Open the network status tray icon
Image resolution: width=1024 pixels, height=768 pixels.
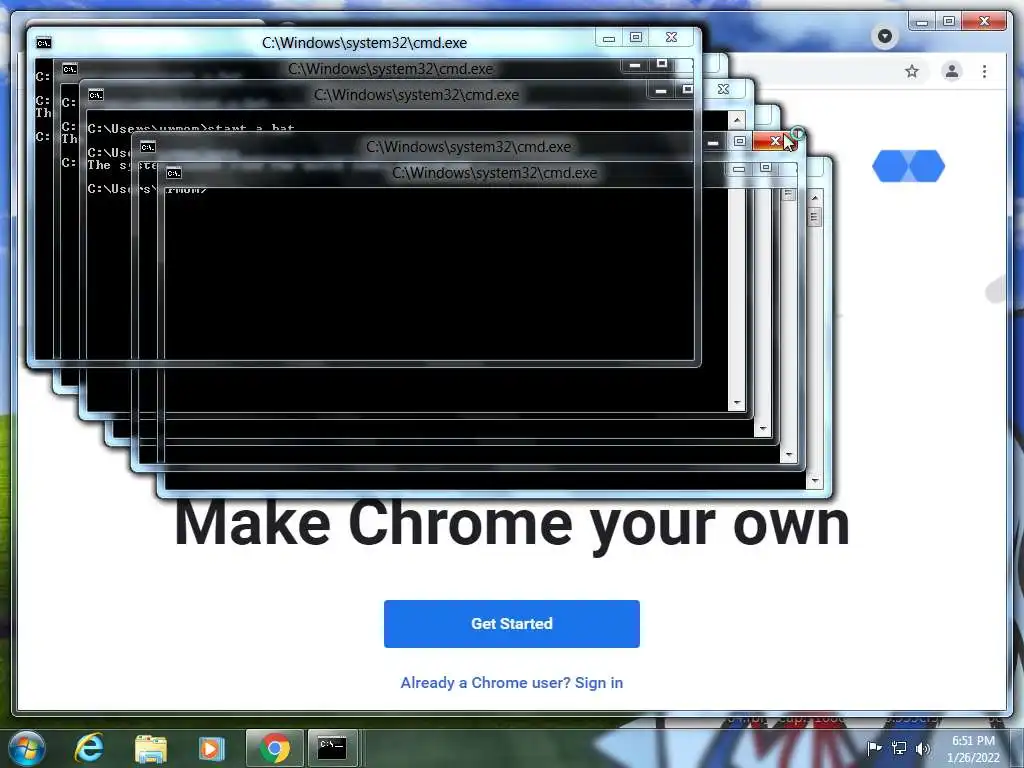pos(899,748)
